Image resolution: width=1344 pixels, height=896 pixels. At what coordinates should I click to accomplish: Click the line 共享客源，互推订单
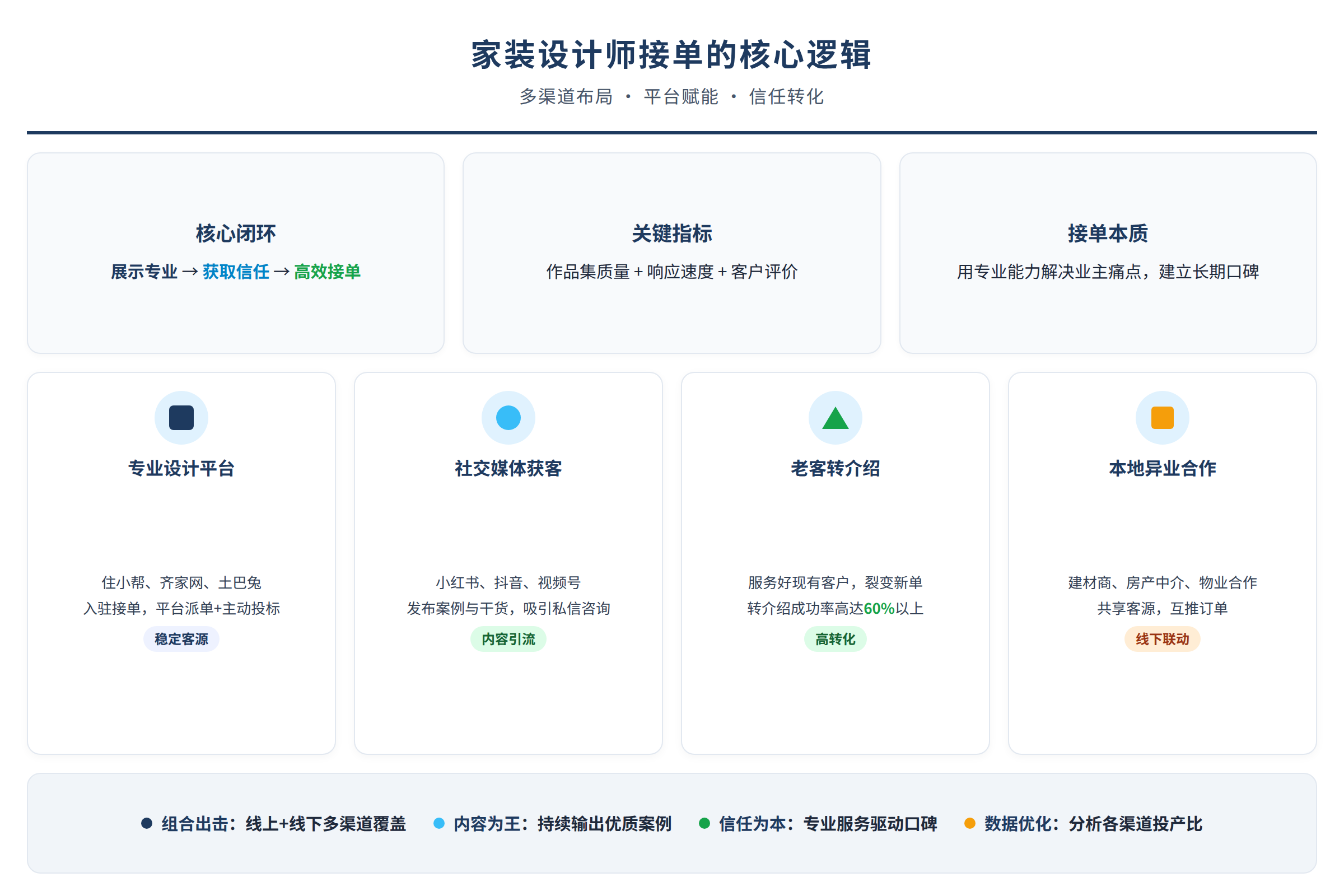coord(1161,608)
